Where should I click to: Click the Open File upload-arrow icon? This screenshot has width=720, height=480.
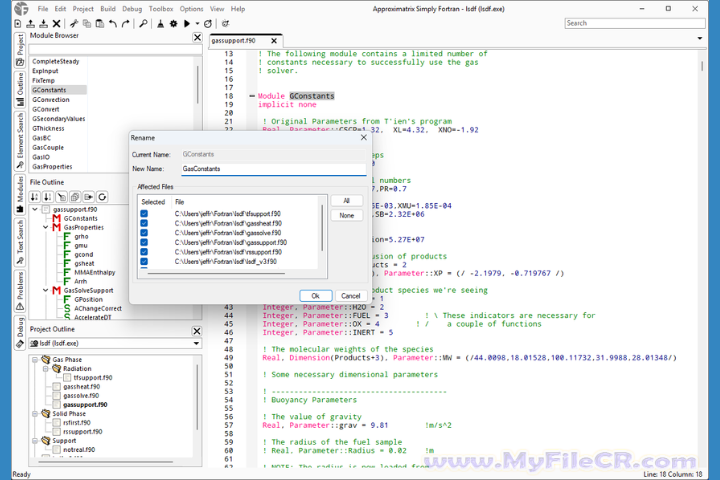pyautogui.click(x=30, y=23)
